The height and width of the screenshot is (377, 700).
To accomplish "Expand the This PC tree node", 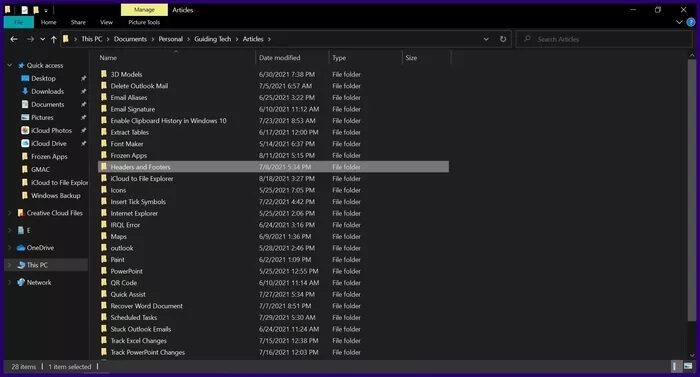I will click(9, 265).
